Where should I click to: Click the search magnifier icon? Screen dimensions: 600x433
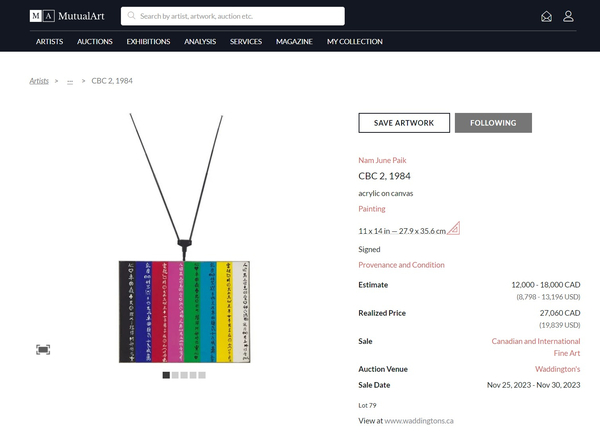(131, 16)
